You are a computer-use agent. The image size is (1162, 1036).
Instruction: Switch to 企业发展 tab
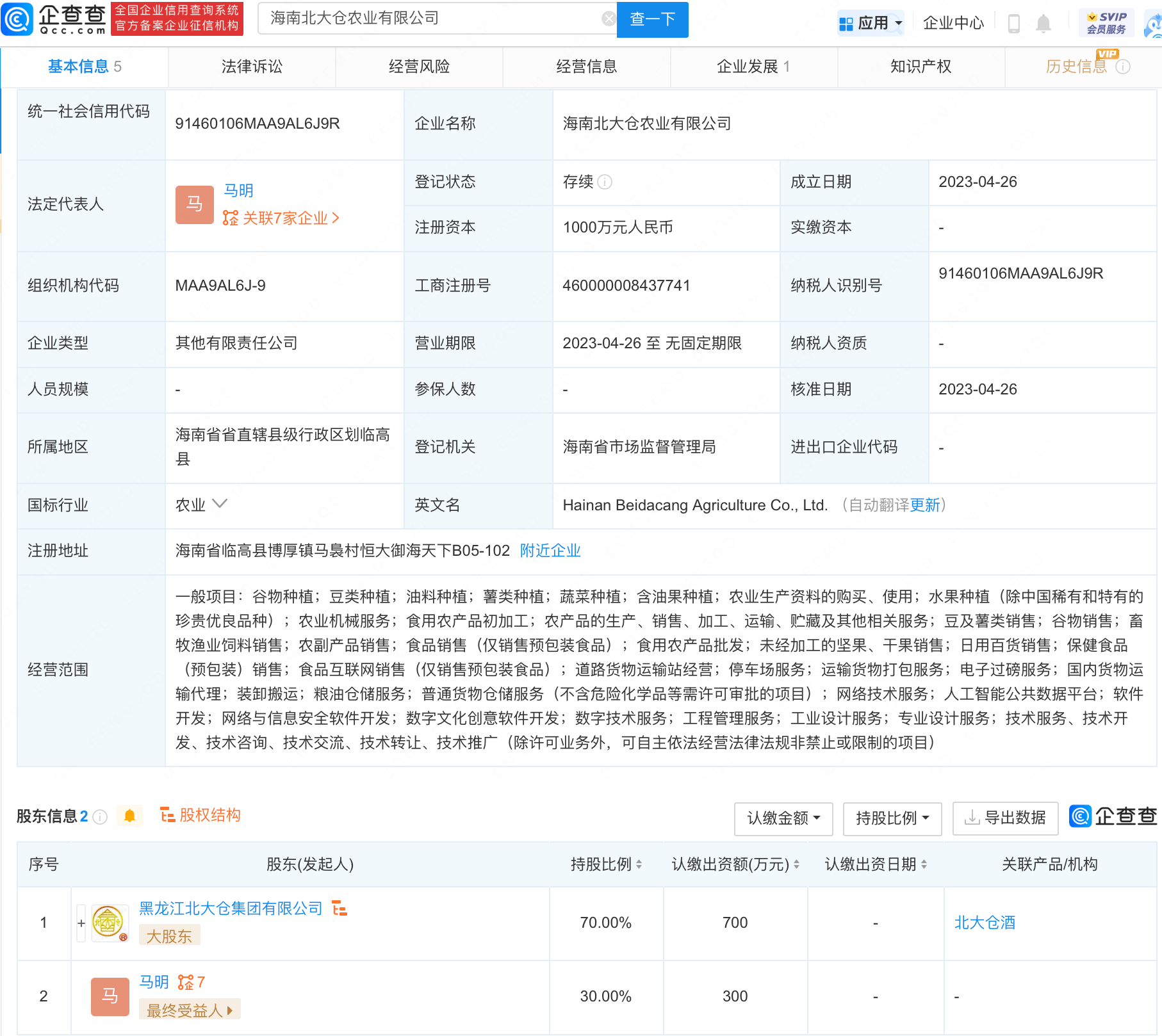753,67
